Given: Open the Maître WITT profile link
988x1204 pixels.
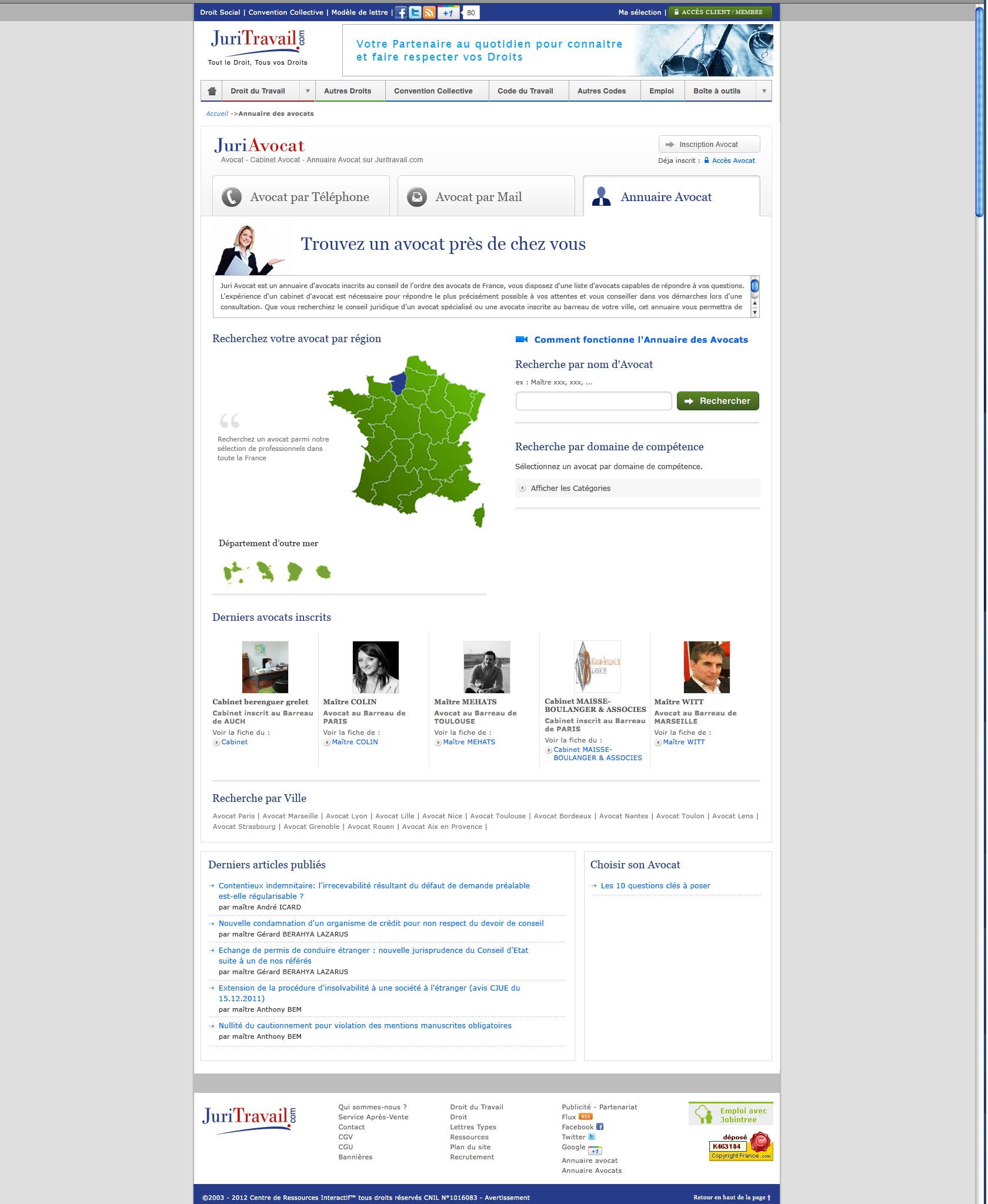Looking at the screenshot, I should click(x=683, y=742).
